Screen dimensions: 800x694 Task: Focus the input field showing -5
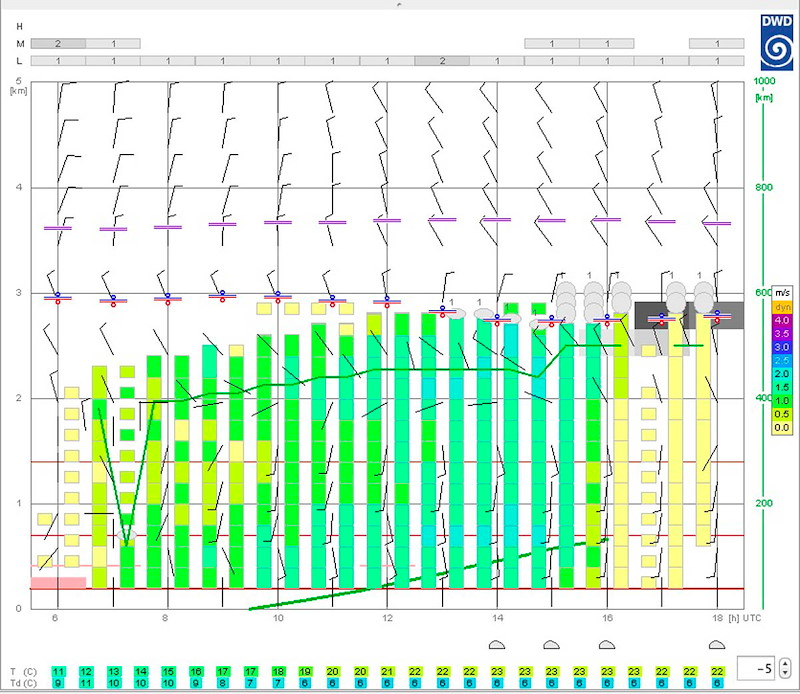[758, 668]
